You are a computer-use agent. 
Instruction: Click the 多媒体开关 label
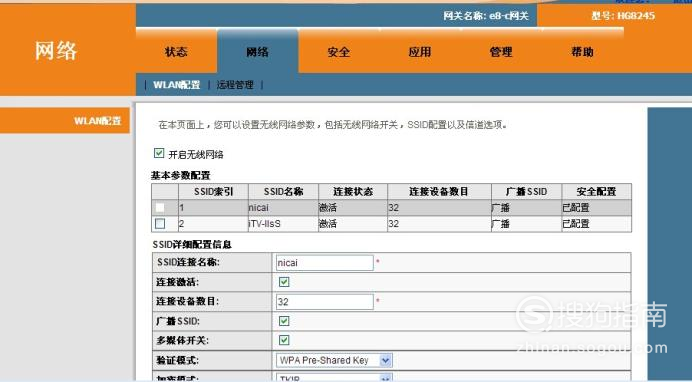[x=183, y=341]
